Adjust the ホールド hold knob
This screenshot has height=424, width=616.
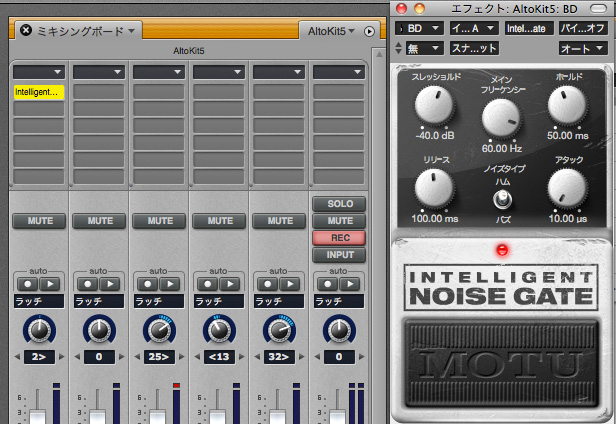coord(567,105)
